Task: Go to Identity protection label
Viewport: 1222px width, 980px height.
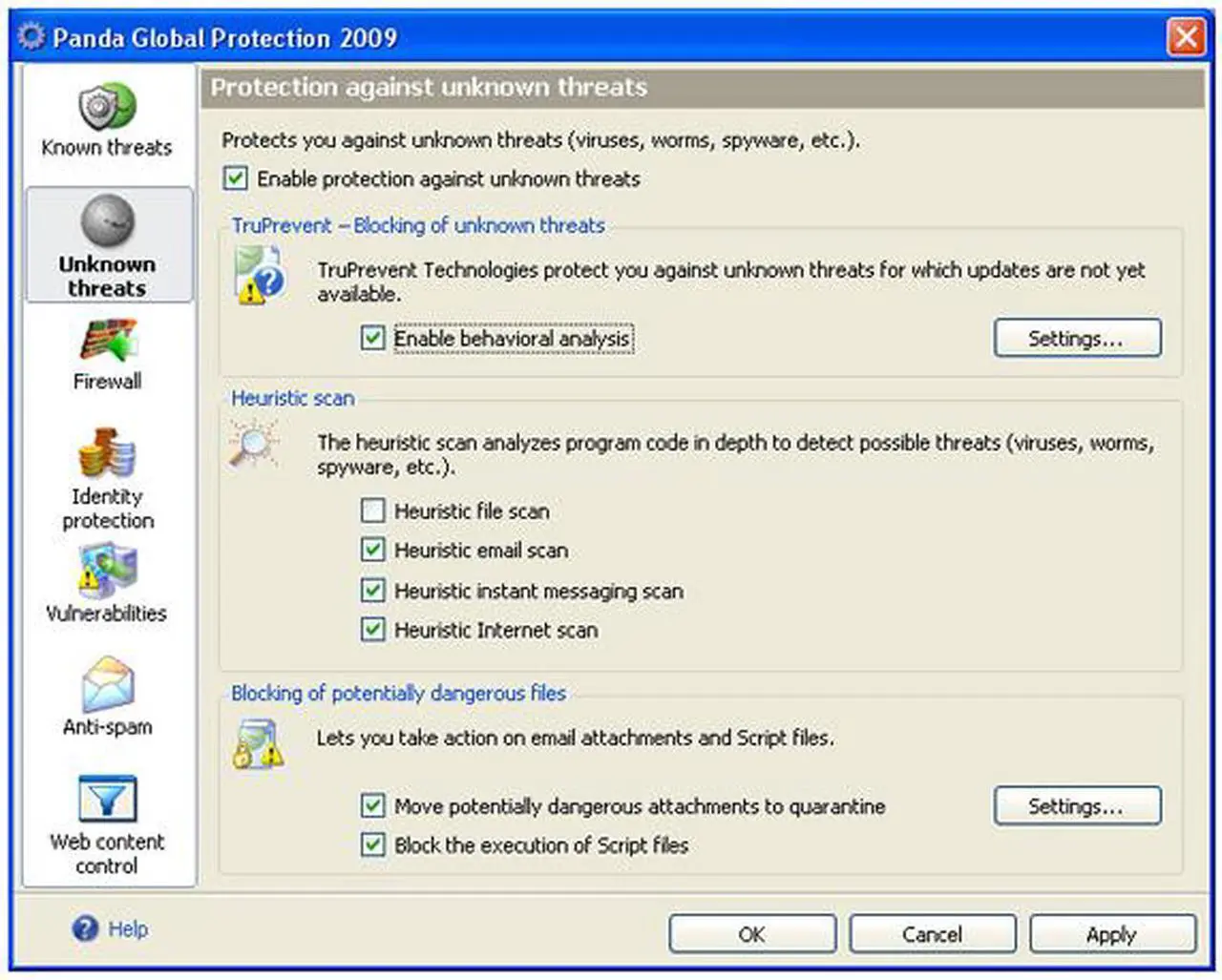Action: 108,509
